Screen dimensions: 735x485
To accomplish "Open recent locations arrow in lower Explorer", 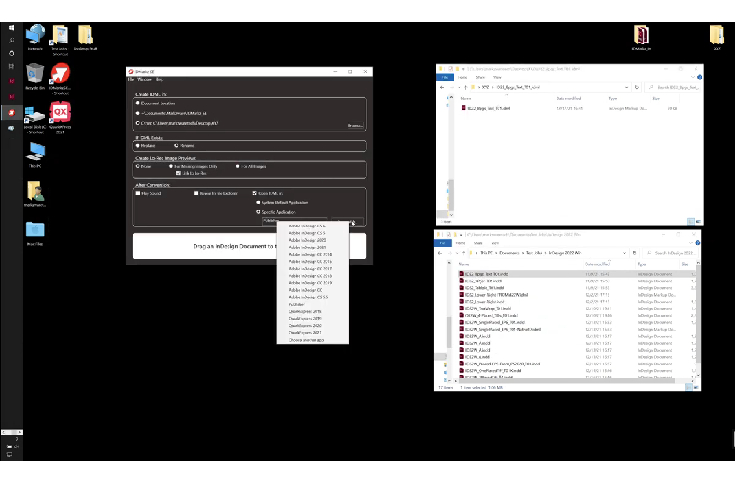I will (x=457, y=253).
